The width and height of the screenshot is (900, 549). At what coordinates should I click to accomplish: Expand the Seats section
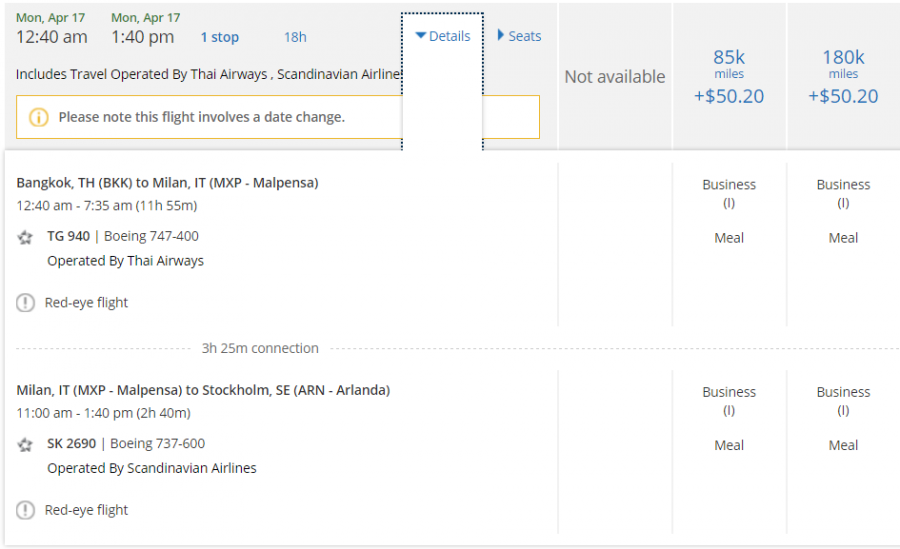pos(519,36)
